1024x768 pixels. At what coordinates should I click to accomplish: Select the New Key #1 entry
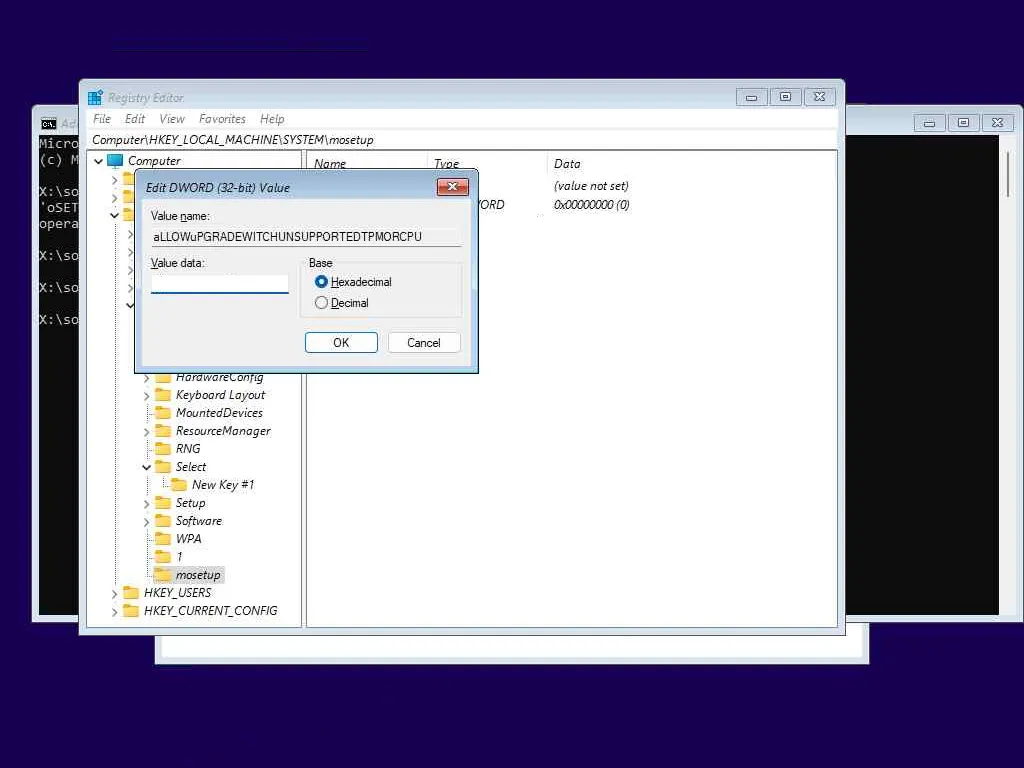click(x=223, y=485)
